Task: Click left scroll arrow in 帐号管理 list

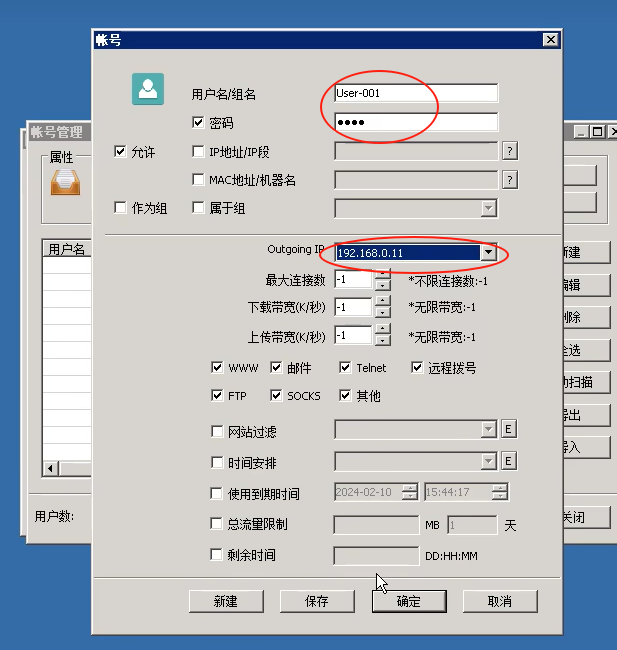Action: pos(51,469)
